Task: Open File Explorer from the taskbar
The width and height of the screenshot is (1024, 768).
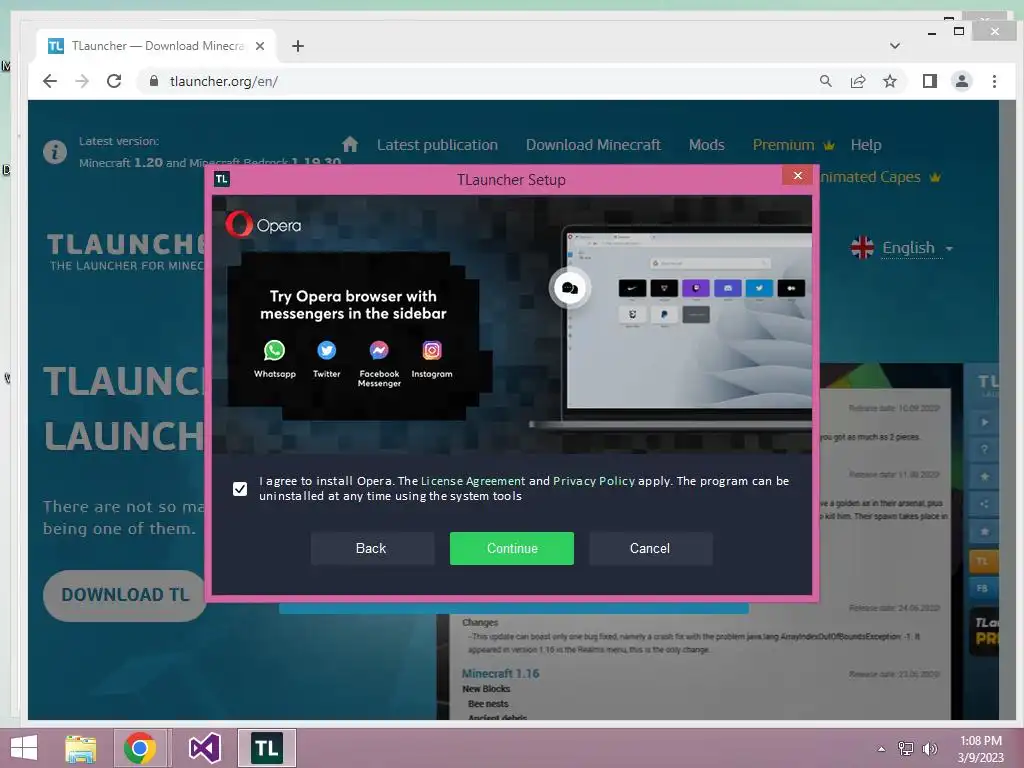Action: (x=81, y=748)
